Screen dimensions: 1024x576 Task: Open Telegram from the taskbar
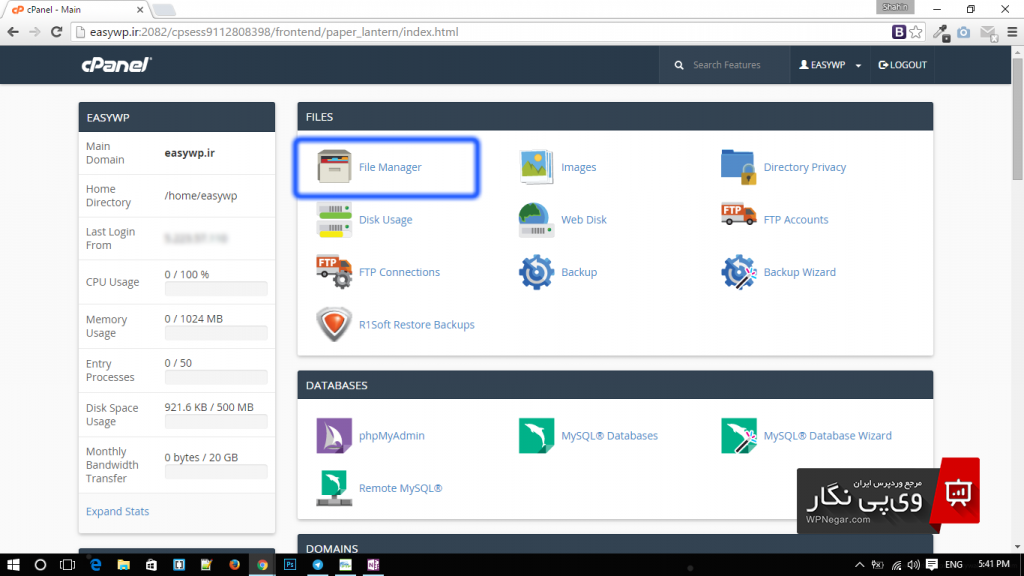point(318,565)
